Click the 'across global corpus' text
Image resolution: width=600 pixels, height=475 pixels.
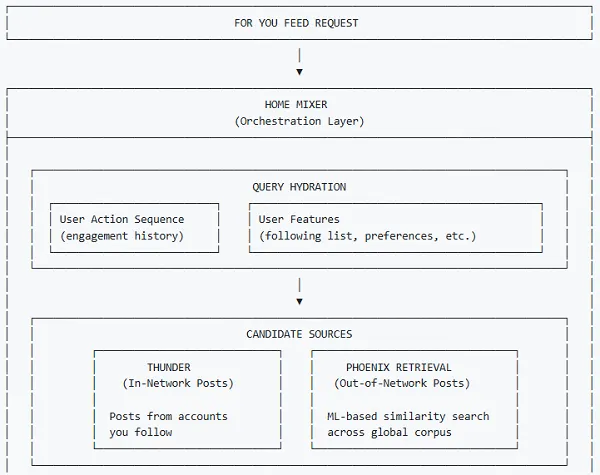pos(389,432)
